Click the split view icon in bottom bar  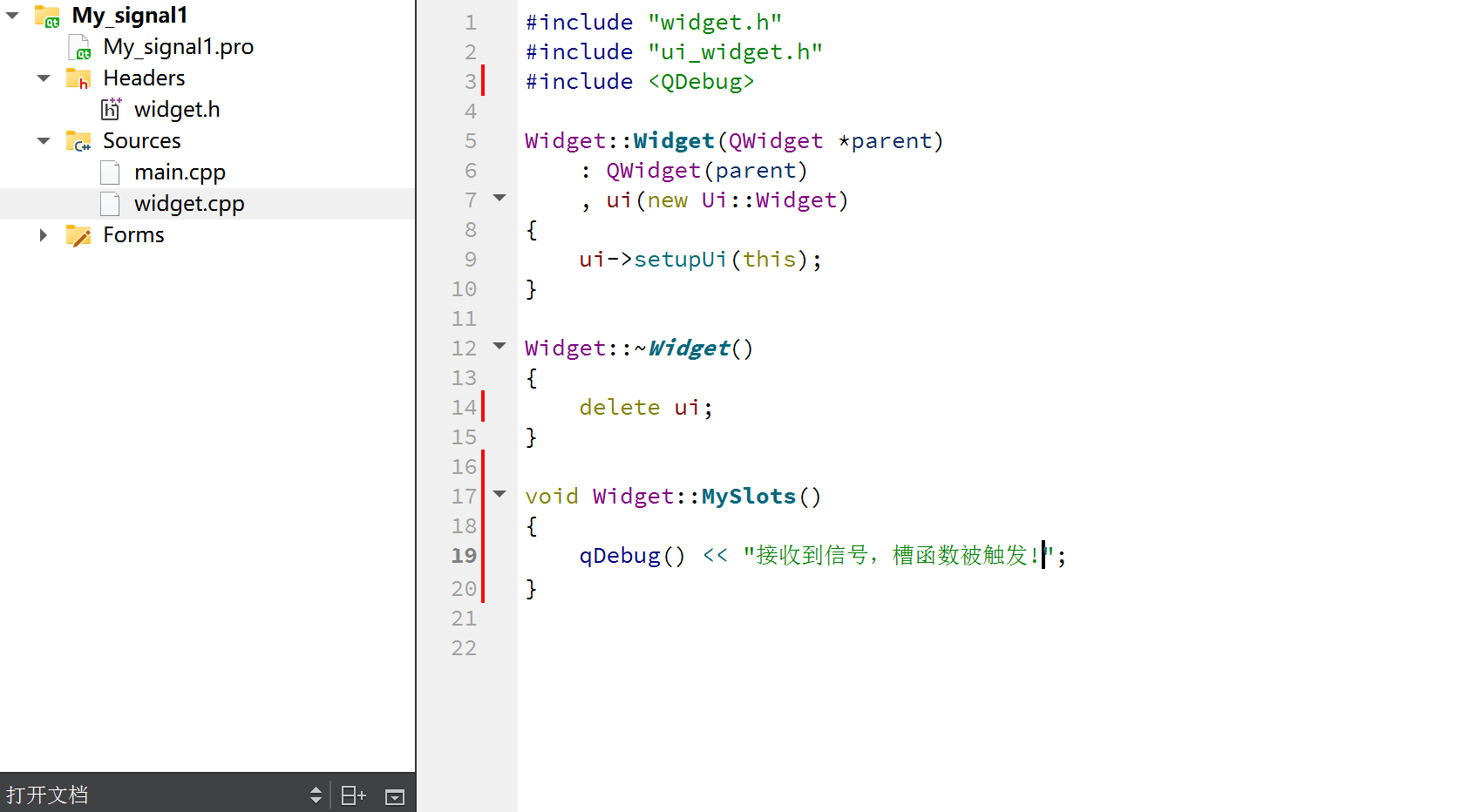(353, 795)
